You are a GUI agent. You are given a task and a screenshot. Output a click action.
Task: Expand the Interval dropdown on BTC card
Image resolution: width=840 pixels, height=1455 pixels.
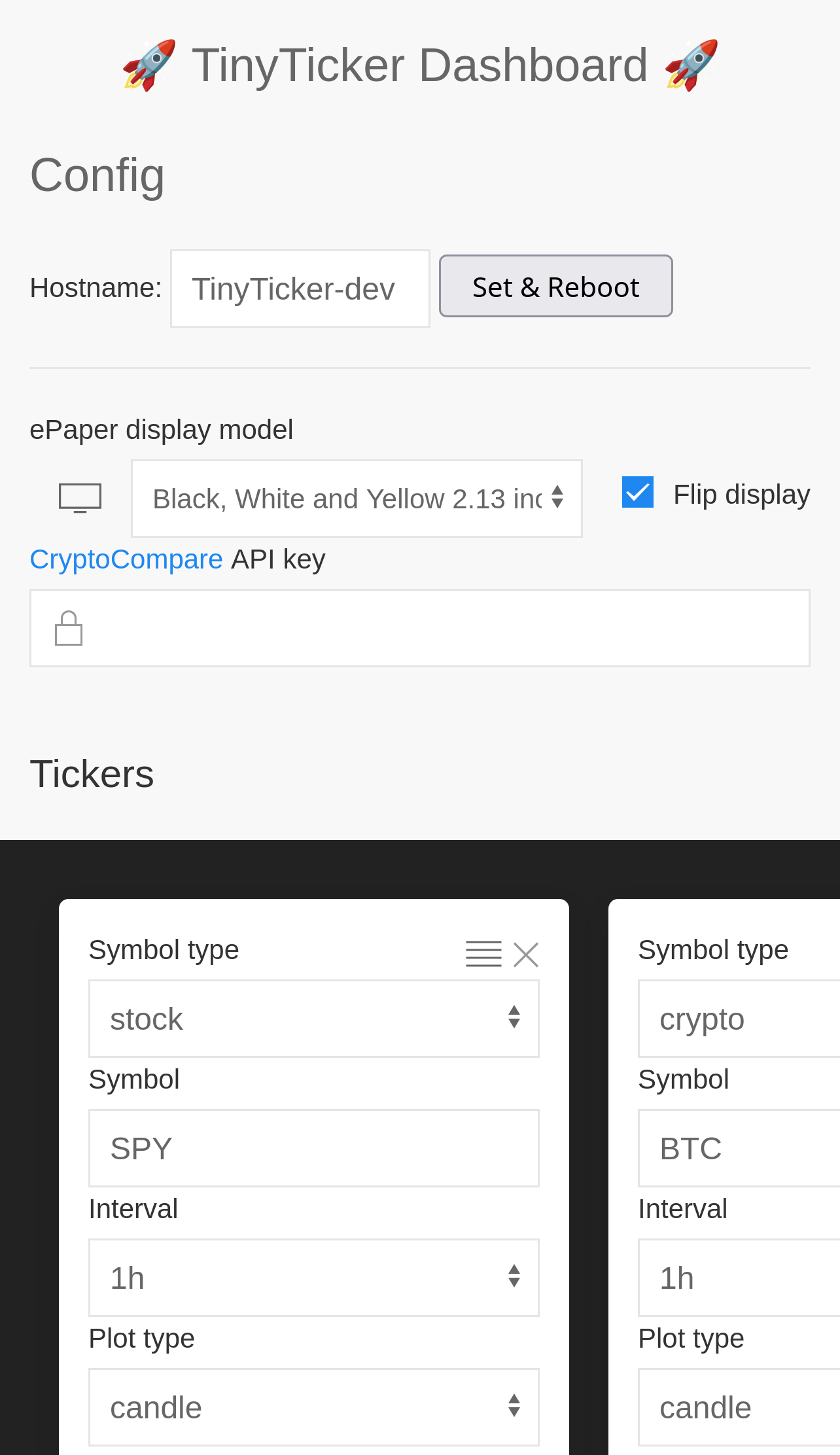click(x=739, y=1278)
